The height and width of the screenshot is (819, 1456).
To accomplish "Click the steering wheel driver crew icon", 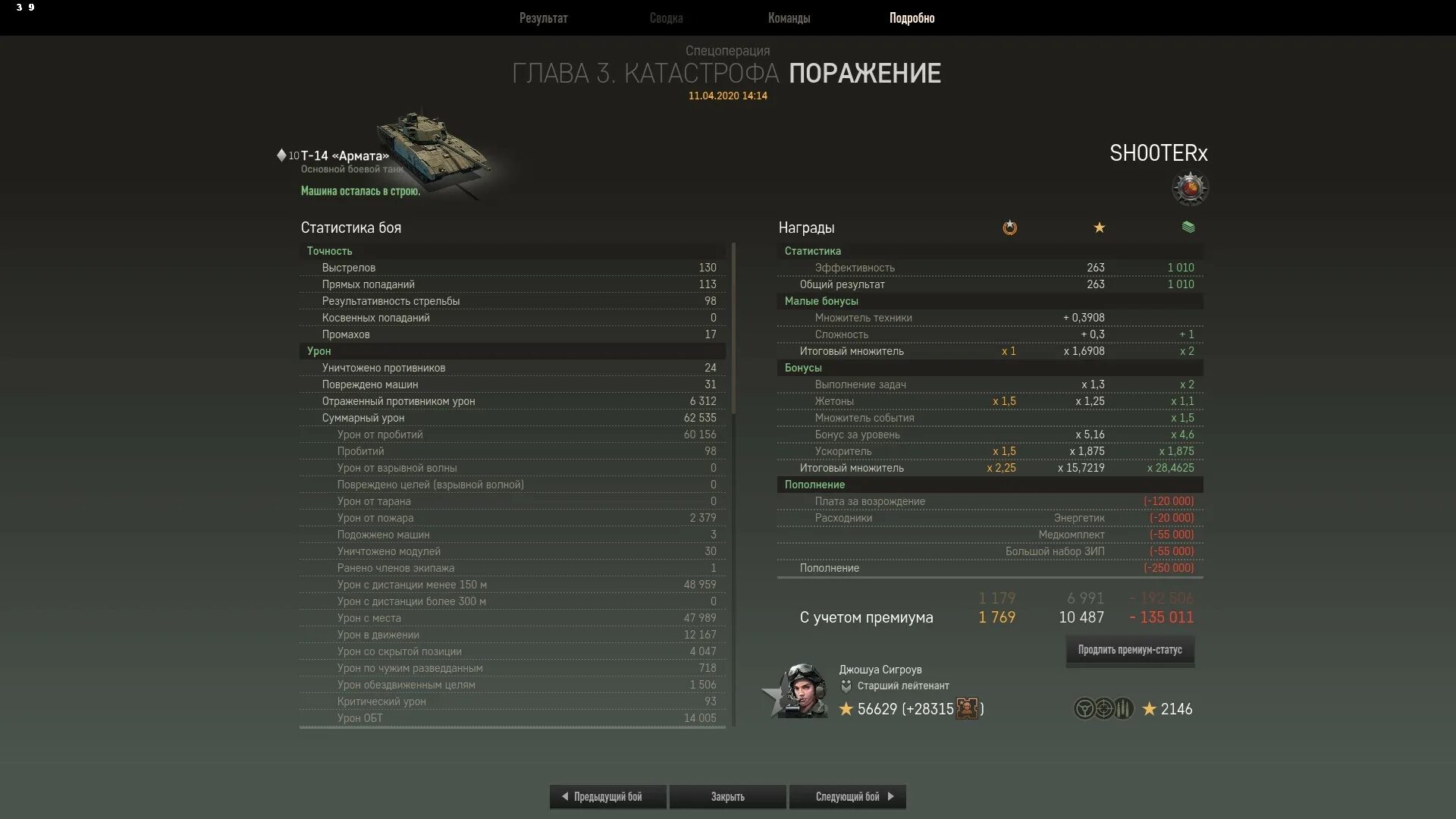I will (x=1084, y=709).
